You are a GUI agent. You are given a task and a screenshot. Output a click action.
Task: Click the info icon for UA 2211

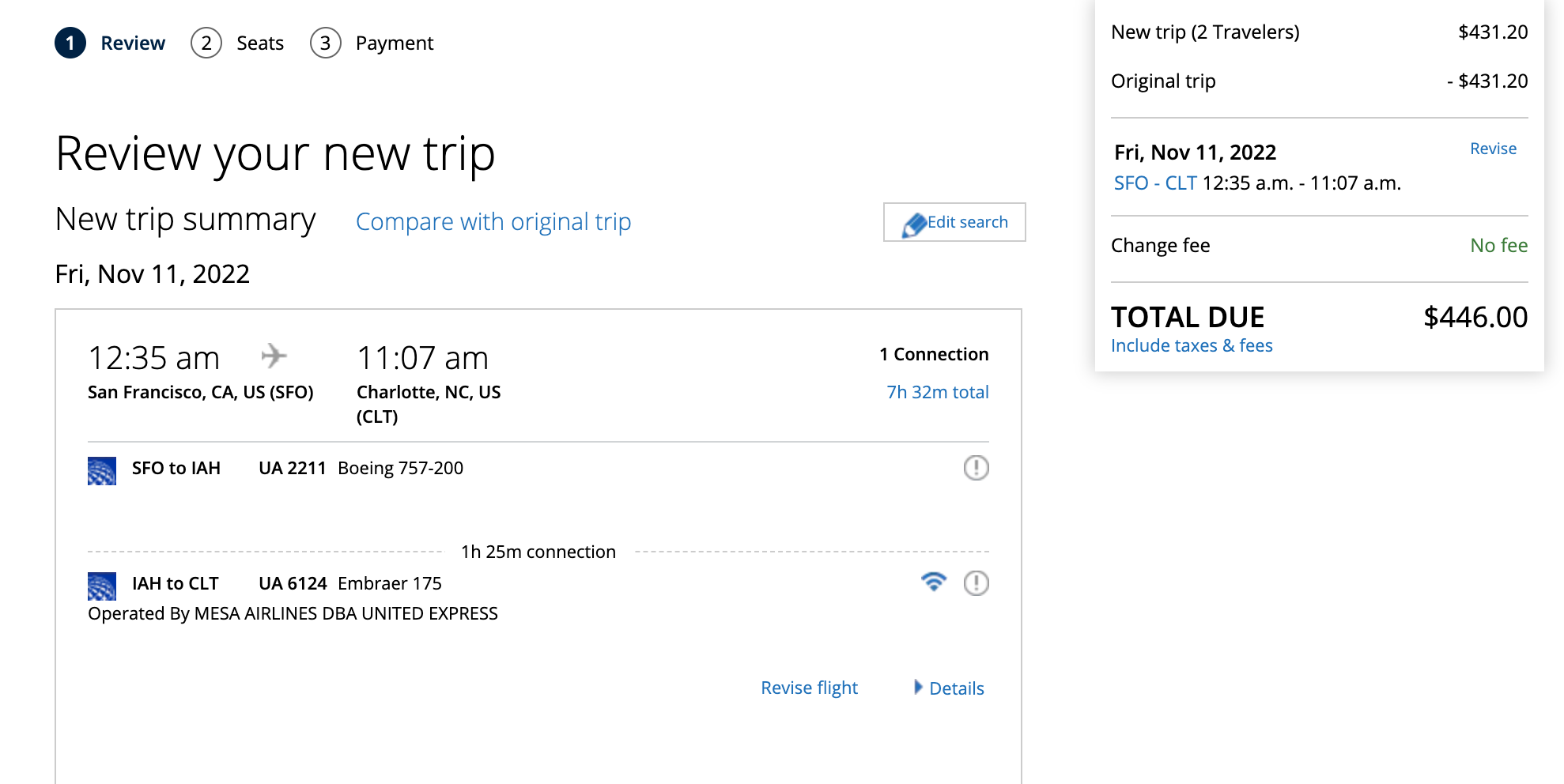976,468
